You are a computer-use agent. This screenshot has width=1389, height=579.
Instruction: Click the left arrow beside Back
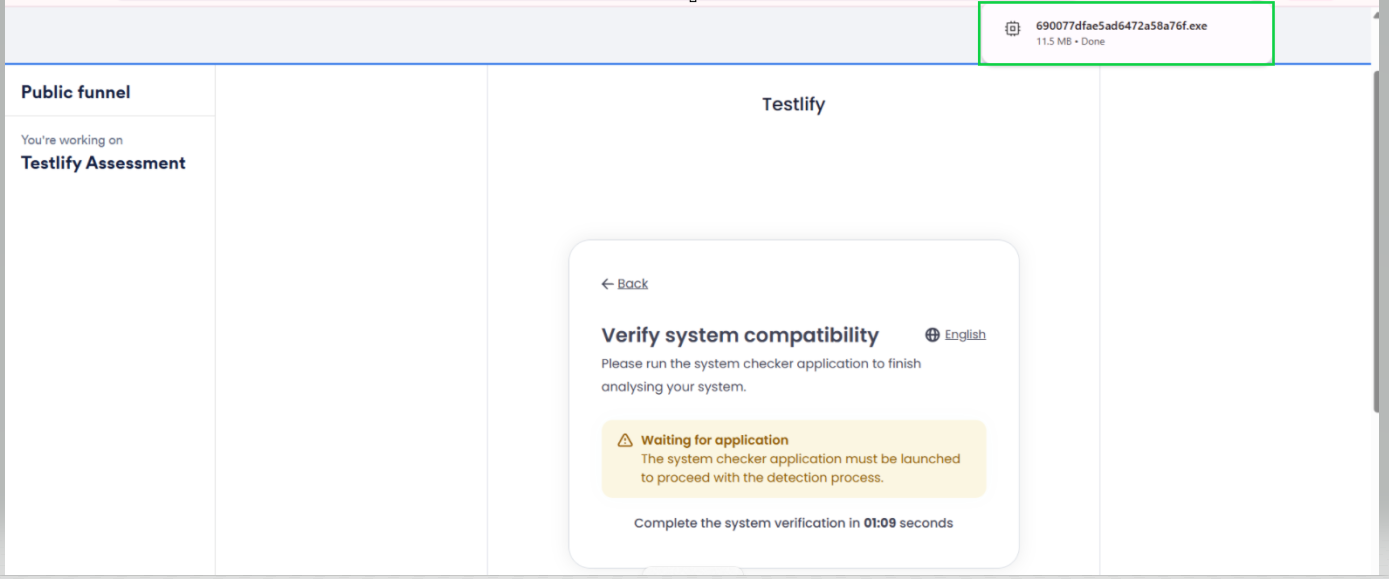[607, 284]
